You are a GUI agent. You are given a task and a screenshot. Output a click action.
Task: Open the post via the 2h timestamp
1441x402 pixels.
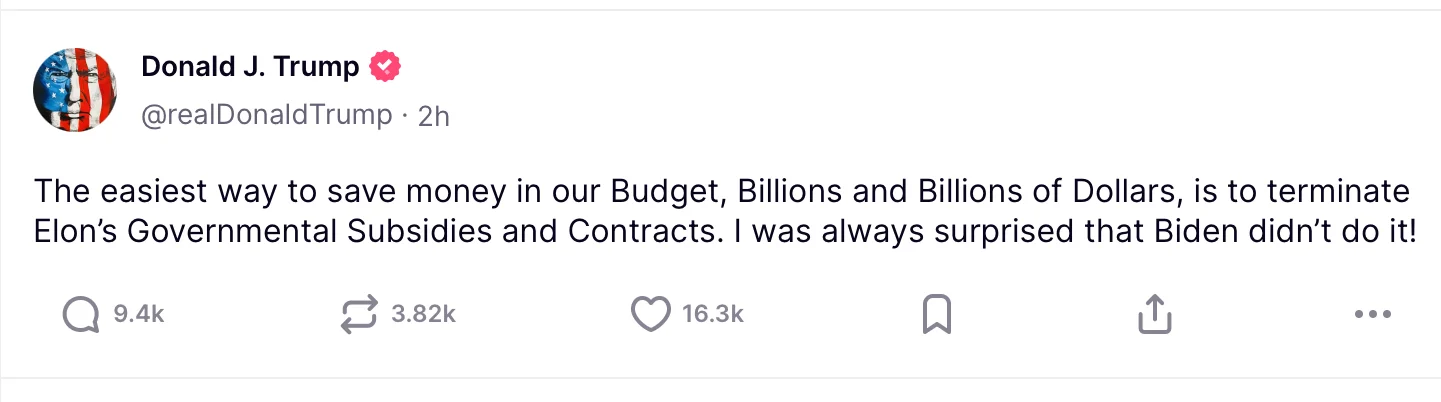[x=433, y=116]
